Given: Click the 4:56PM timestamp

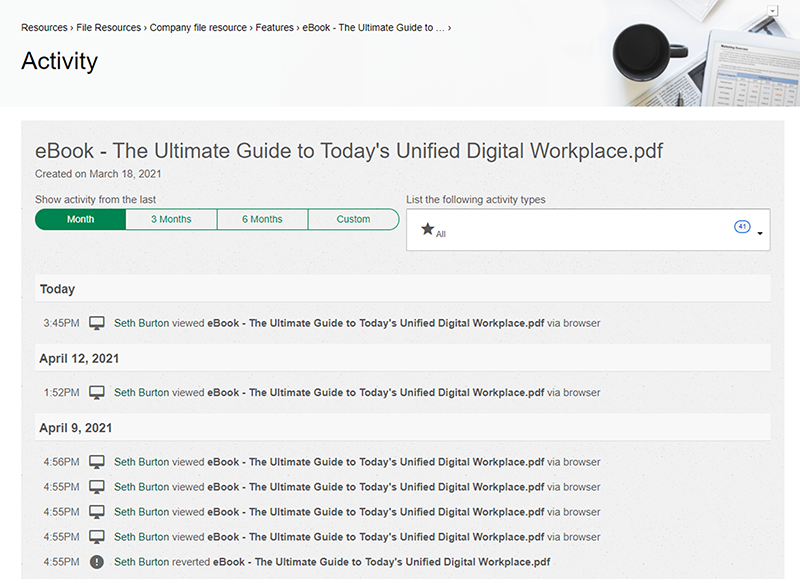Looking at the screenshot, I should coord(61,462).
